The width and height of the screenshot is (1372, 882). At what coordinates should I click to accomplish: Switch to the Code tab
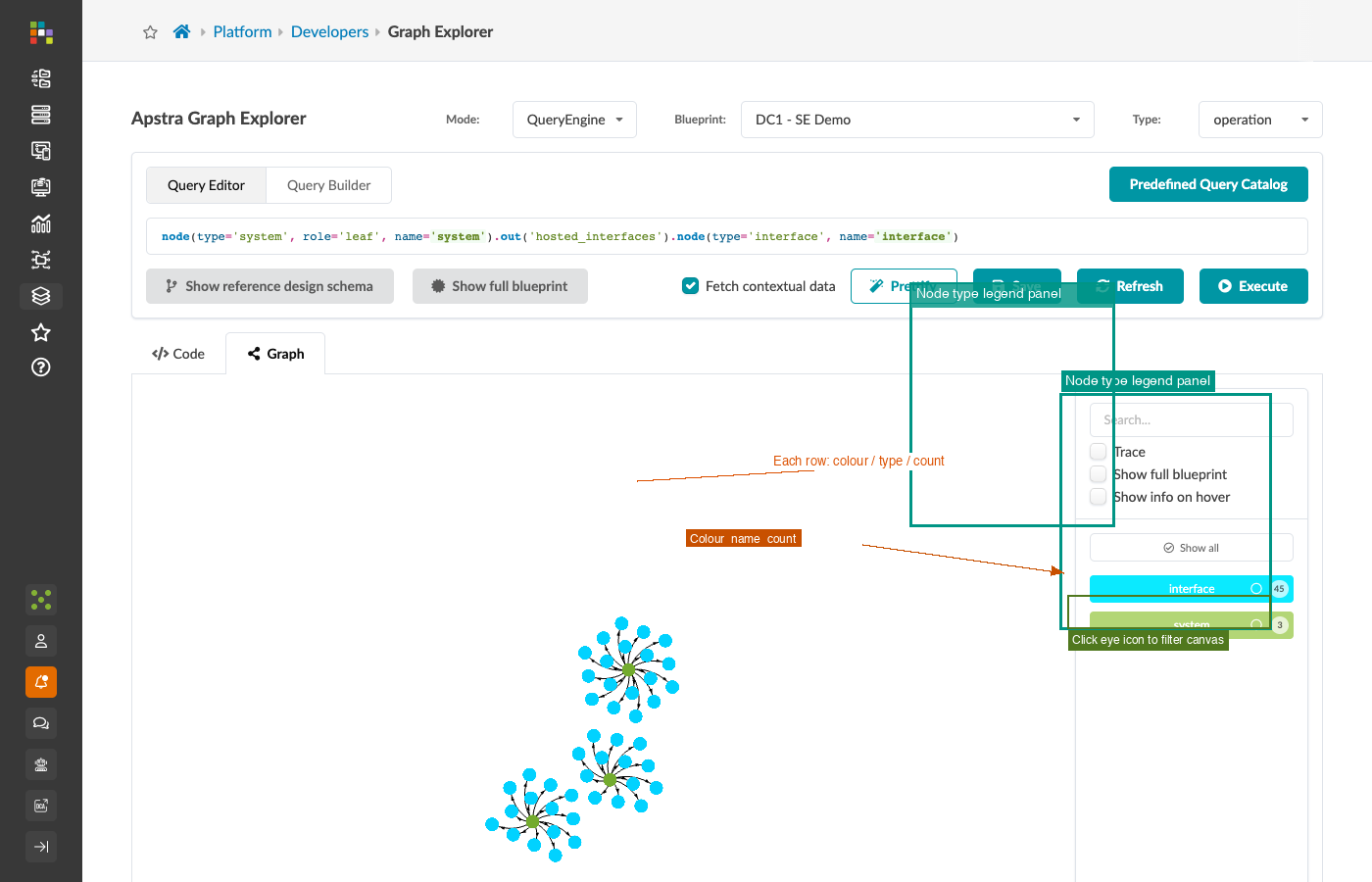pos(178,354)
